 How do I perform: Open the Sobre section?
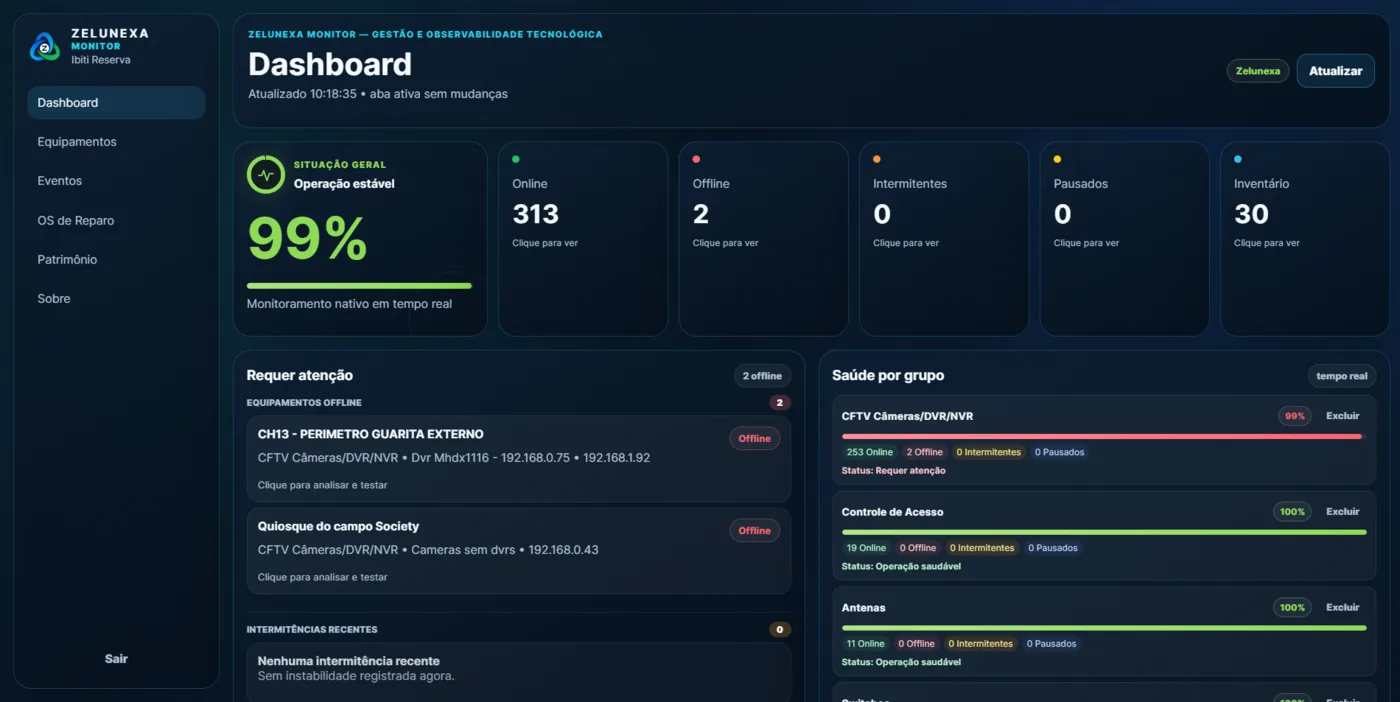point(116,298)
